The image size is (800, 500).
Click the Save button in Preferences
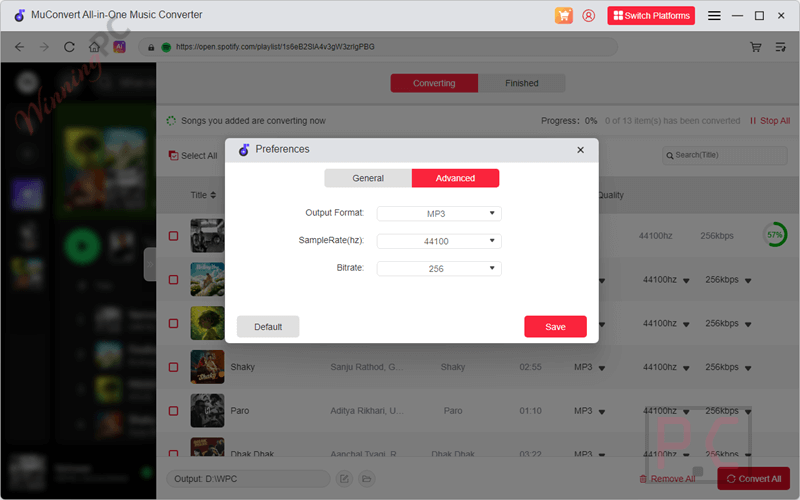click(x=555, y=327)
